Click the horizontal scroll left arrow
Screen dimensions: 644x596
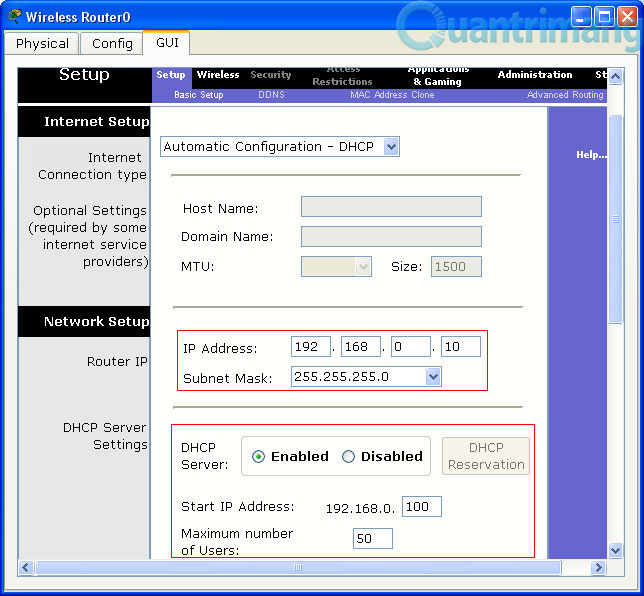pos(25,568)
